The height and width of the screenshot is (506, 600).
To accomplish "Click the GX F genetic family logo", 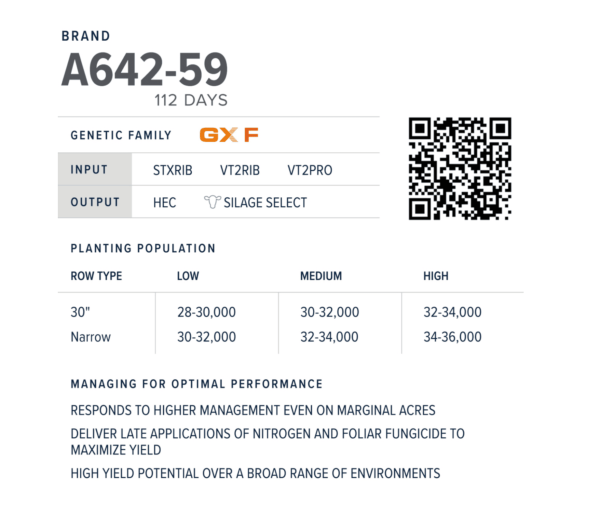I will coord(229,135).
